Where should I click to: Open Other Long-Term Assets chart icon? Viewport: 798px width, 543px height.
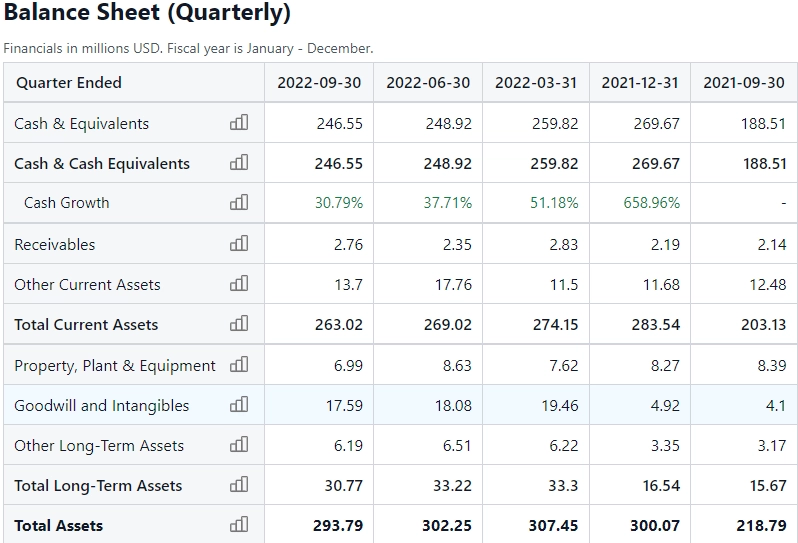click(x=238, y=445)
